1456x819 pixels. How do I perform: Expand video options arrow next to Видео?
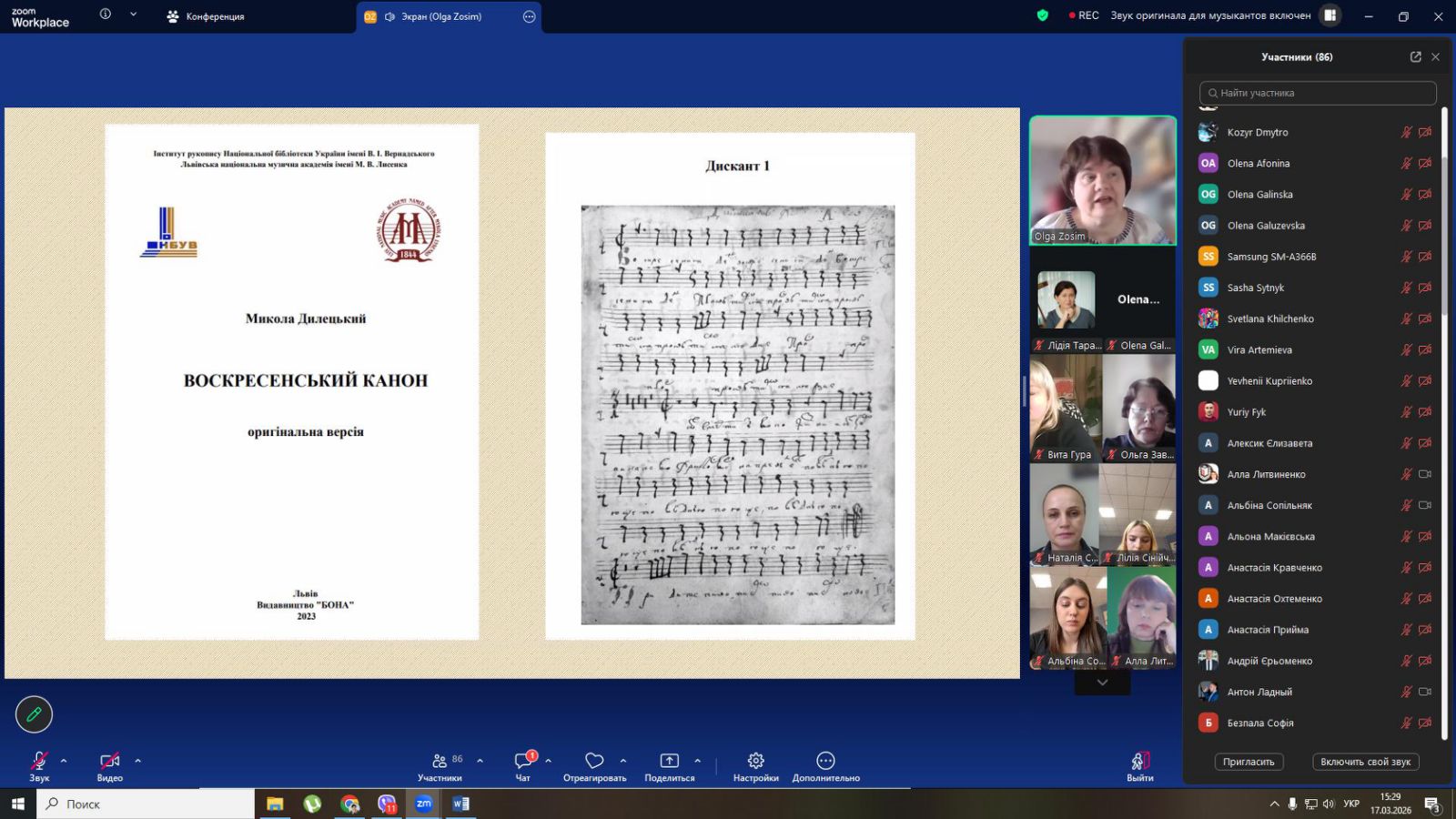pyautogui.click(x=138, y=761)
